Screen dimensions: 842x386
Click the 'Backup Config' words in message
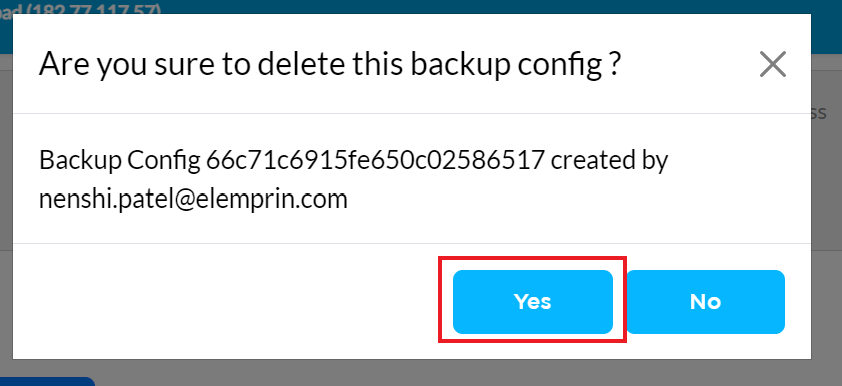119,160
